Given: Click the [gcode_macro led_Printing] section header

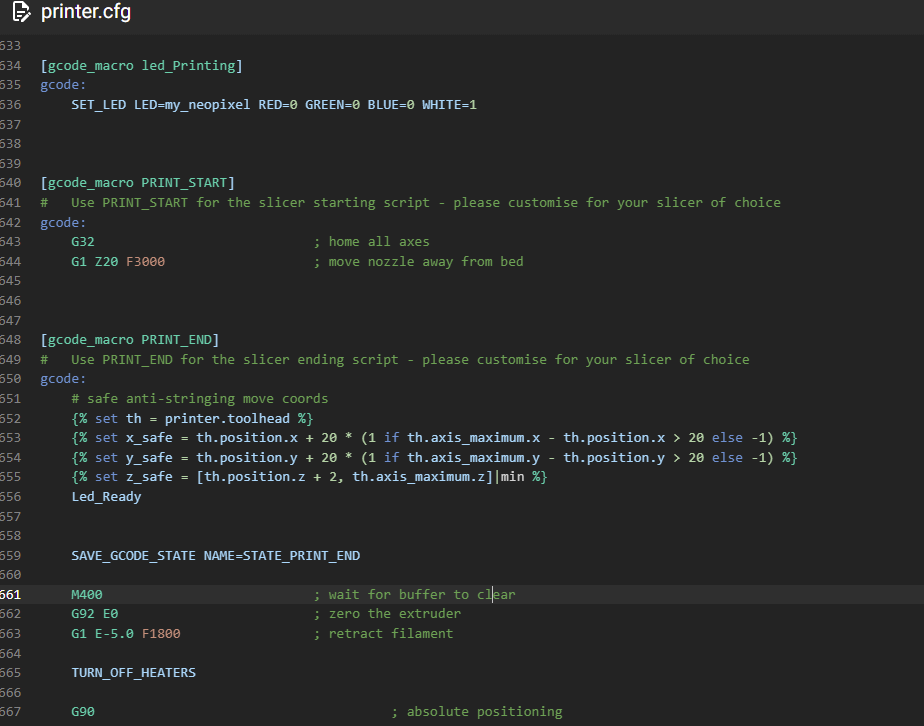Looking at the screenshot, I should tap(141, 65).
